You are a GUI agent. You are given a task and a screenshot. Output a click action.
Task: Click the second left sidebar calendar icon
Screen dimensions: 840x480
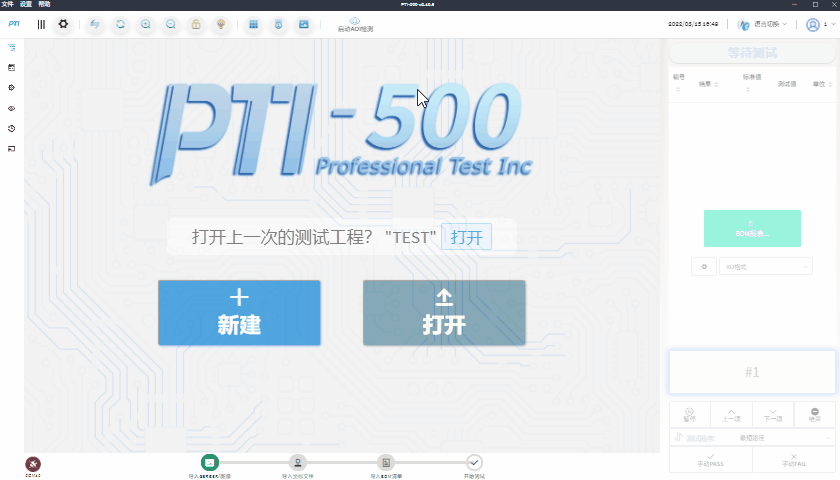(x=12, y=68)
